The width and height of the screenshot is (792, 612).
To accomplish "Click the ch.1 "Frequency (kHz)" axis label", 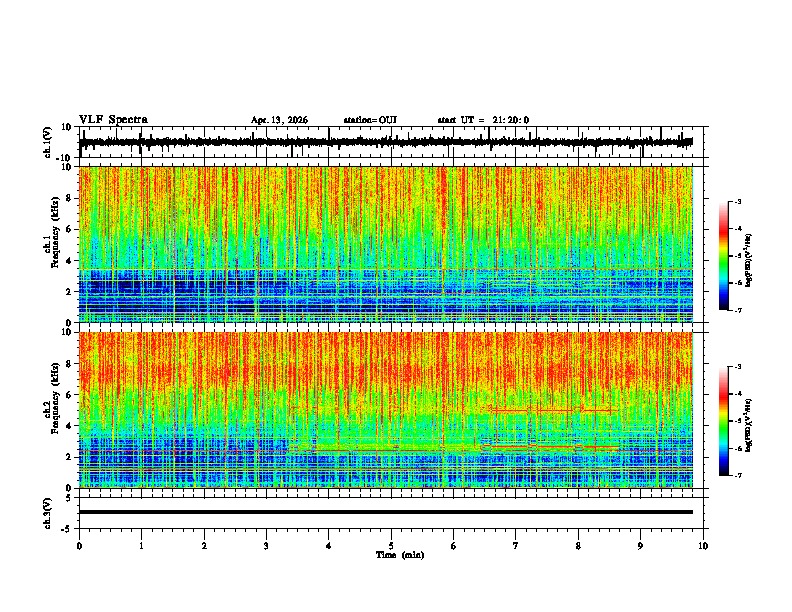I will 55,232.
